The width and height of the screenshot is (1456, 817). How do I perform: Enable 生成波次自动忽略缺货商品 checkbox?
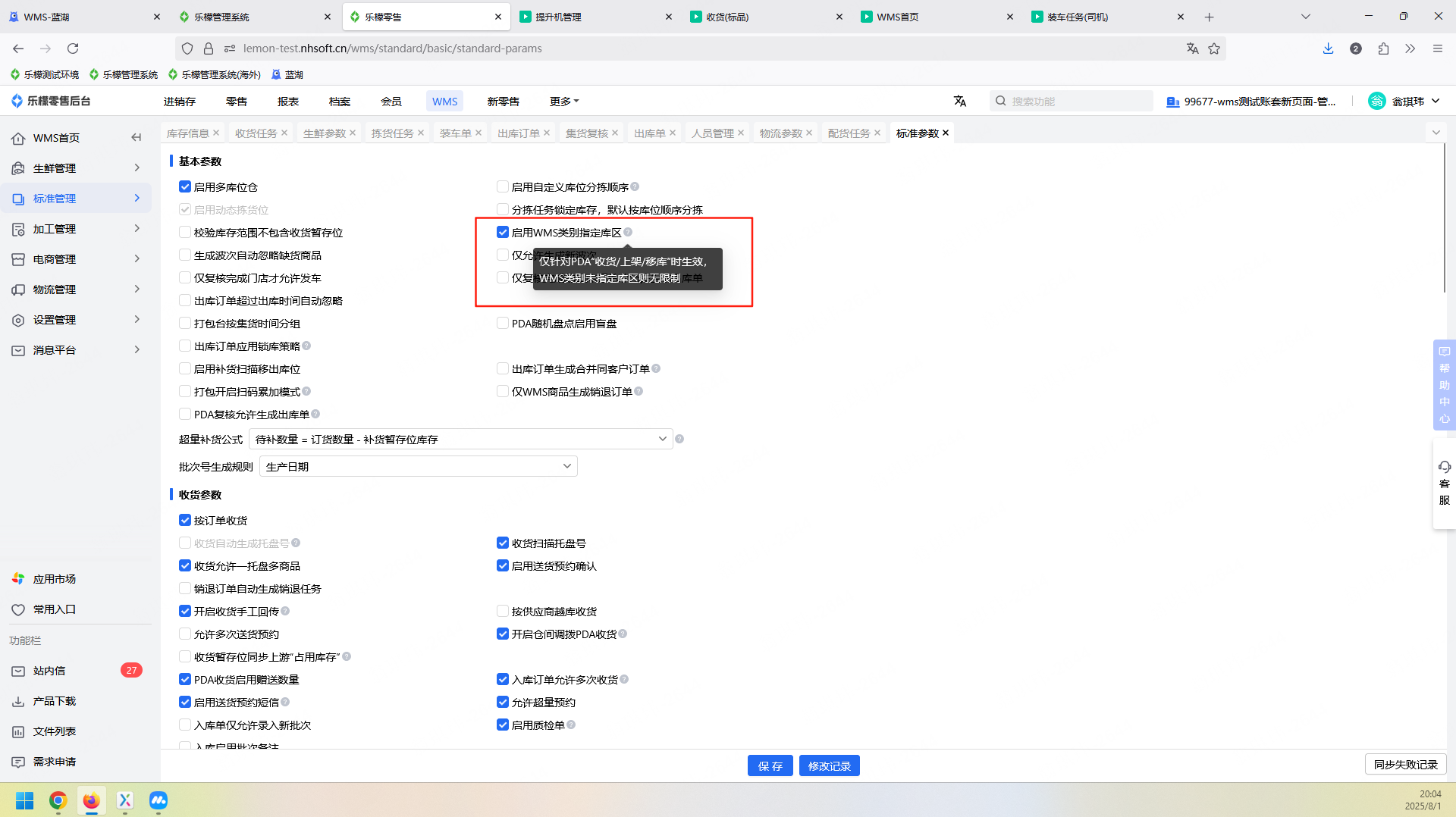tap(185, 255)
